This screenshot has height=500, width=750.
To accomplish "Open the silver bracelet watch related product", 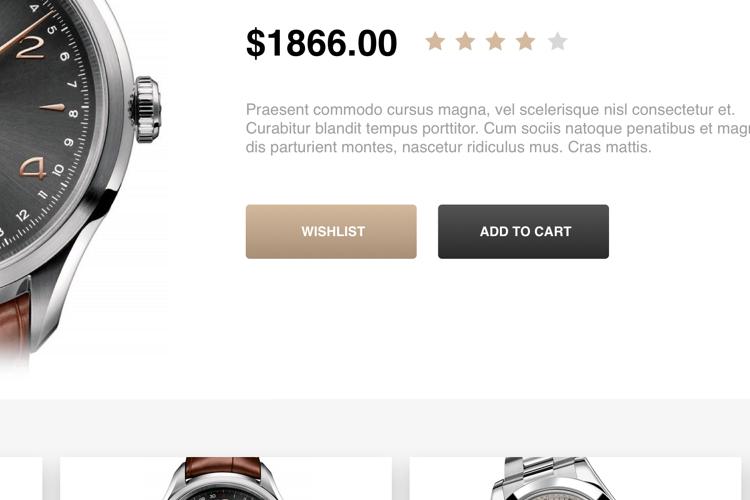I will (575, 478).
